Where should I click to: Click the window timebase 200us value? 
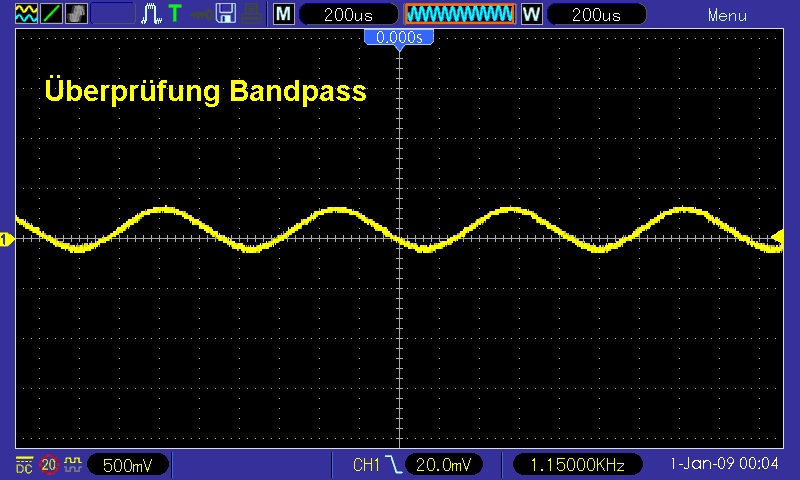(x=596, y=14)
